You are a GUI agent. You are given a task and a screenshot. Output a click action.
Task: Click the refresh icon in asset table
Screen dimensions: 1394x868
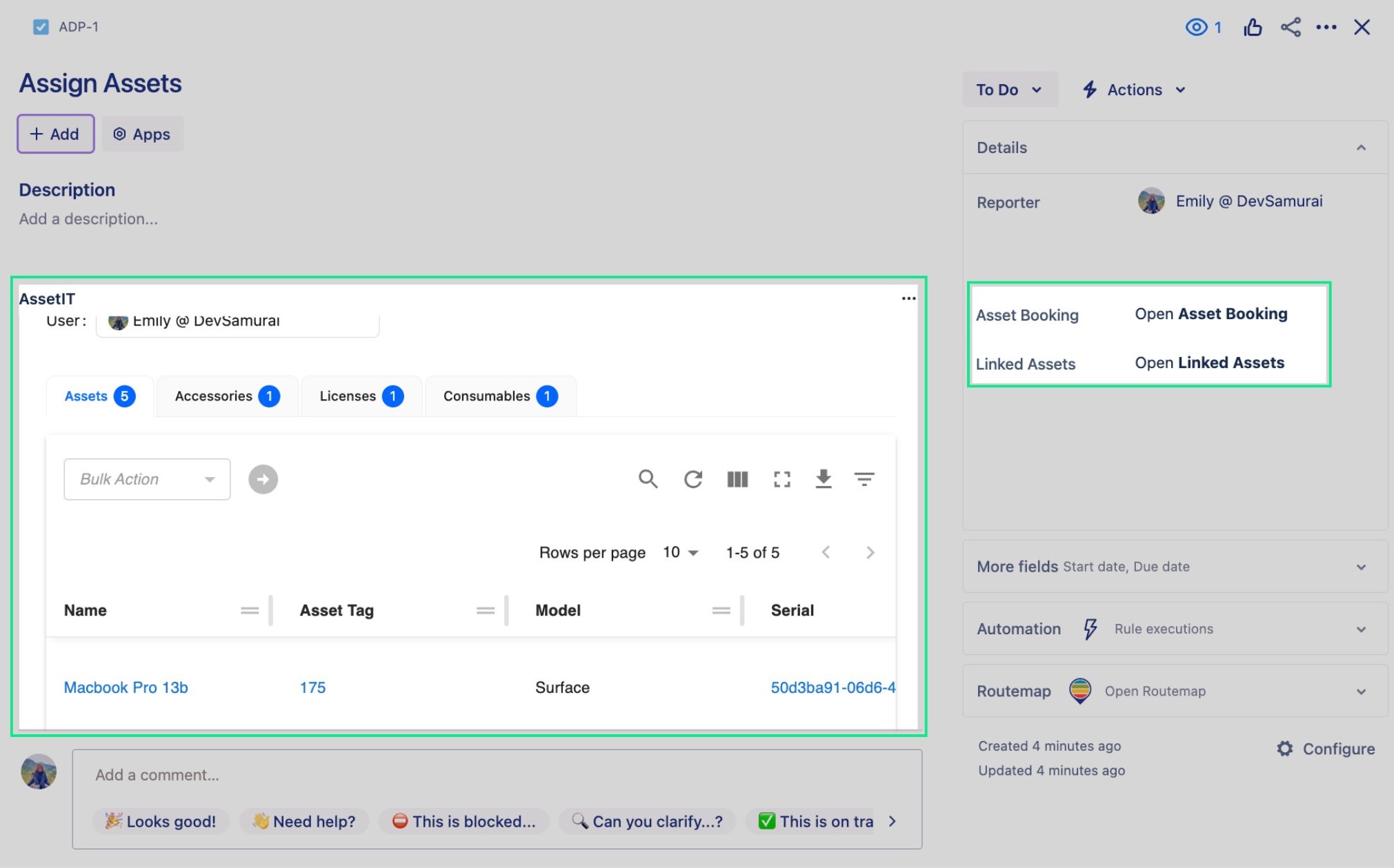click(x=693, y=479)
